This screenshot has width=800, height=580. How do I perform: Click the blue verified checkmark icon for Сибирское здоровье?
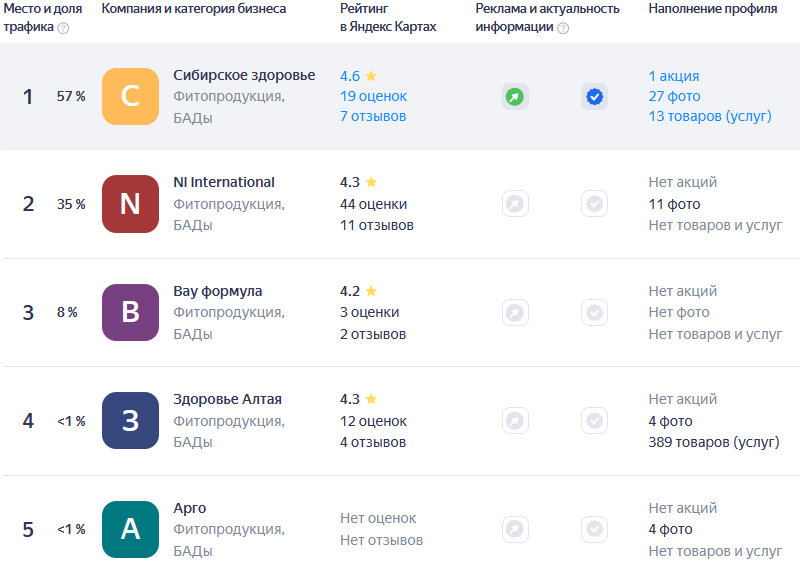[594, 96]
